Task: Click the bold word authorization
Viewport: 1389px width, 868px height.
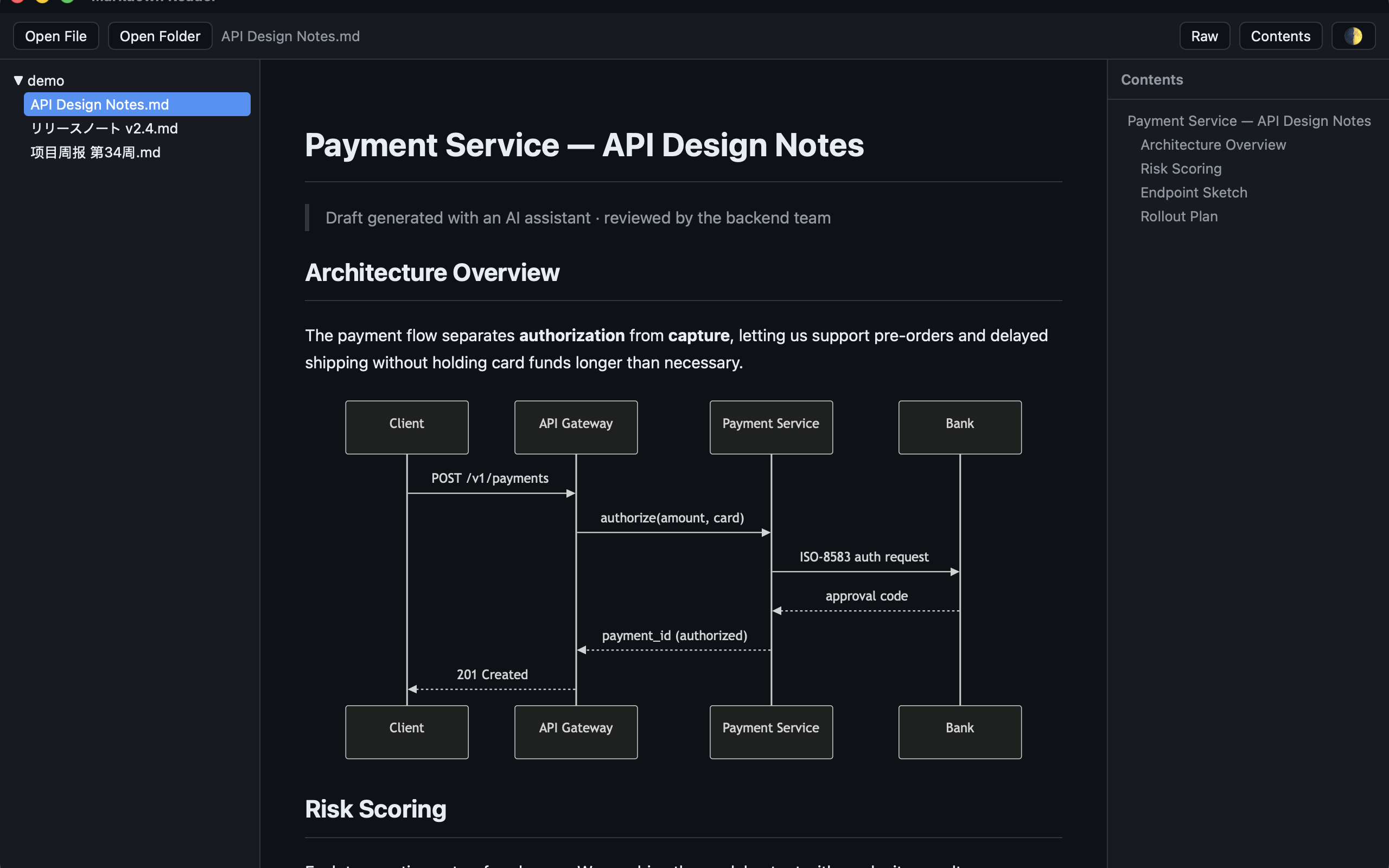Action: pyautogui.click(x=572, y=335)
